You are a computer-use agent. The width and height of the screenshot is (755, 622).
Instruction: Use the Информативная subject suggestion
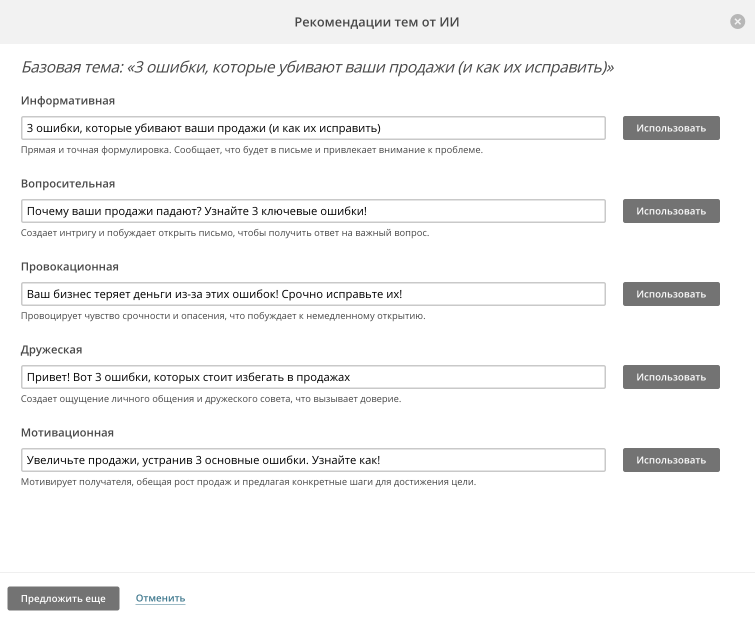point(671,128)
